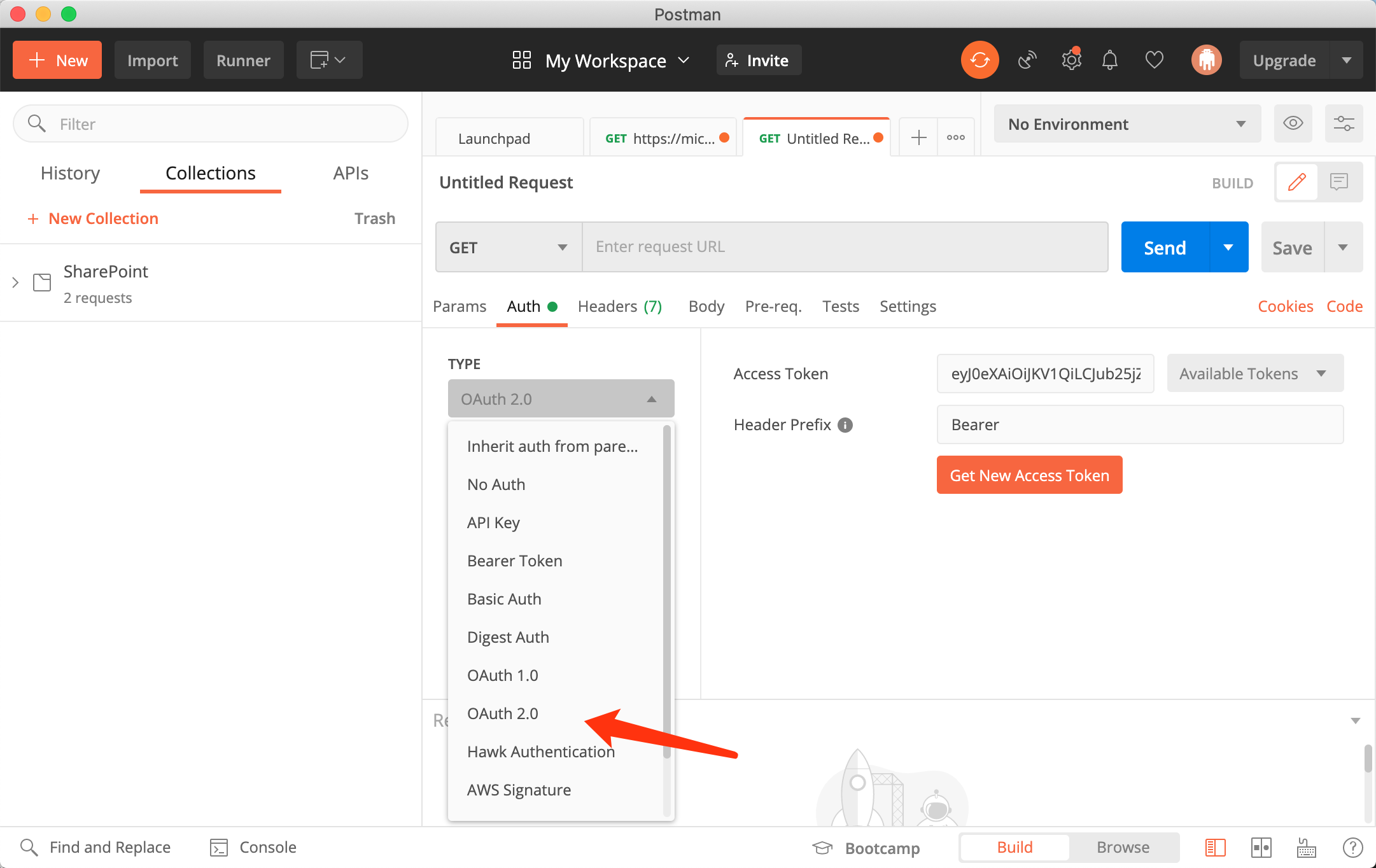Toggle sidebar layout icon in status bar

[x=1215, y=848]
